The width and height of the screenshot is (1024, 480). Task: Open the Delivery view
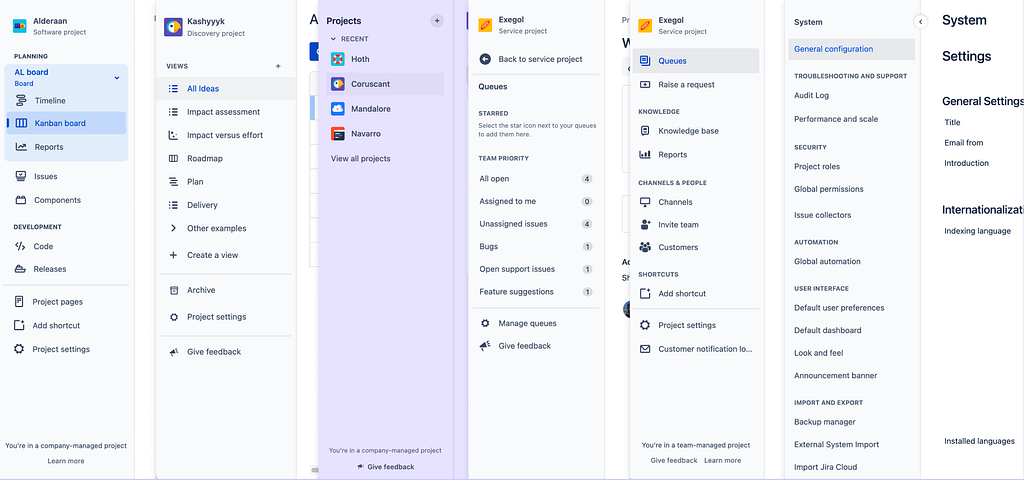(202, 204)
